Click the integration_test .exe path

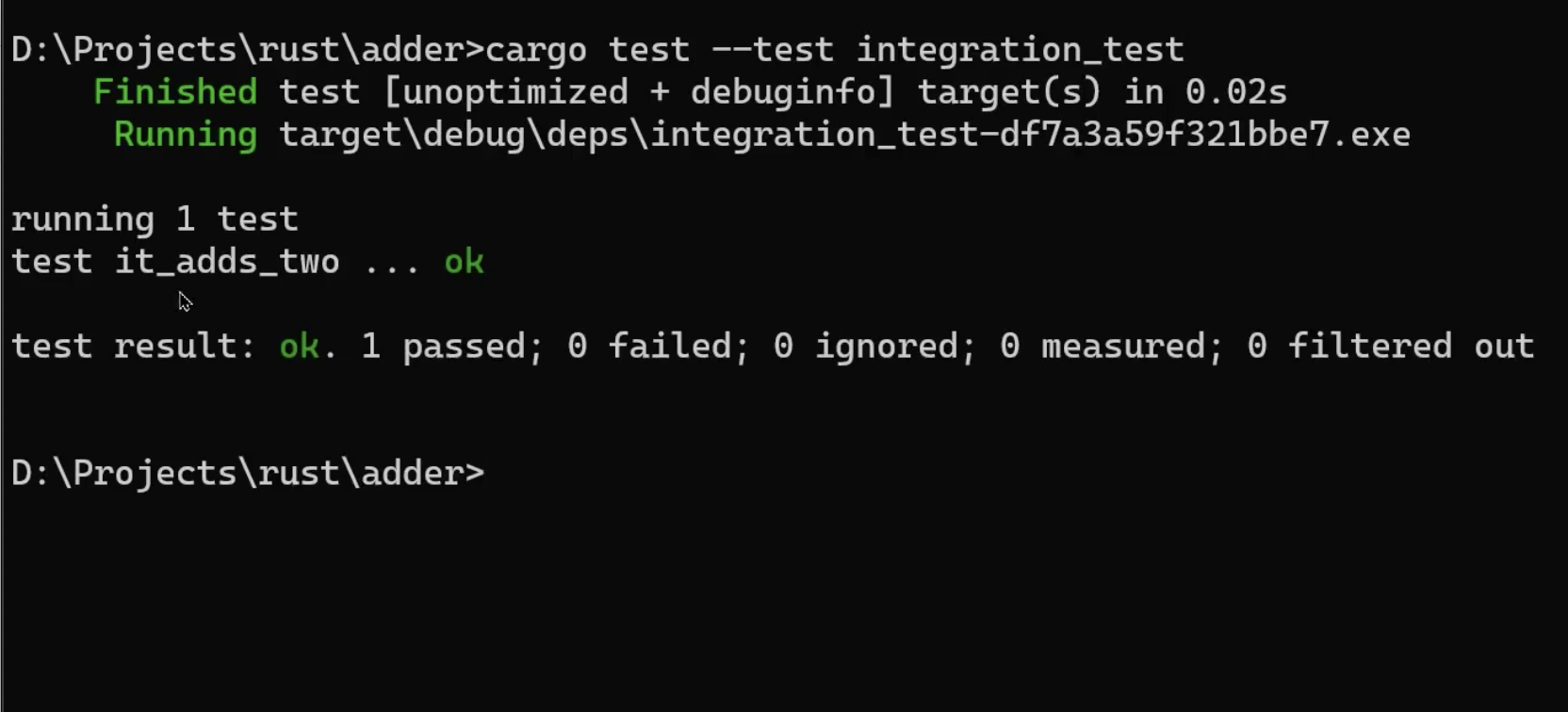pos(844,135)
